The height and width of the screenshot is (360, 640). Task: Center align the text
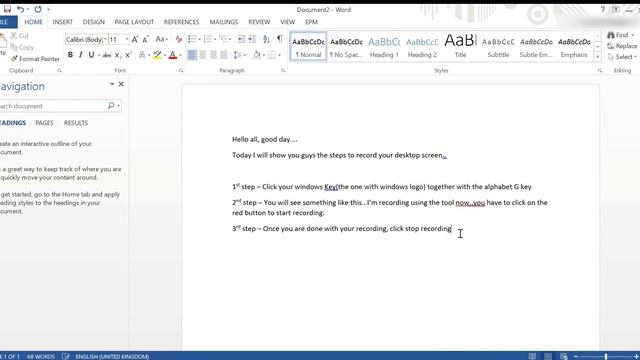(x=202, y=55)
